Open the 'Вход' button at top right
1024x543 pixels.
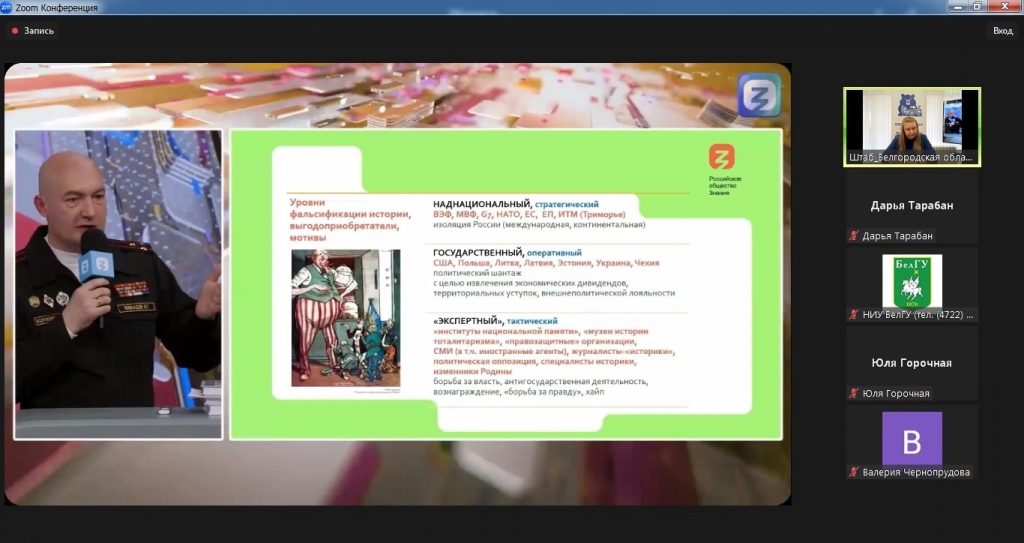point(1002,31)
